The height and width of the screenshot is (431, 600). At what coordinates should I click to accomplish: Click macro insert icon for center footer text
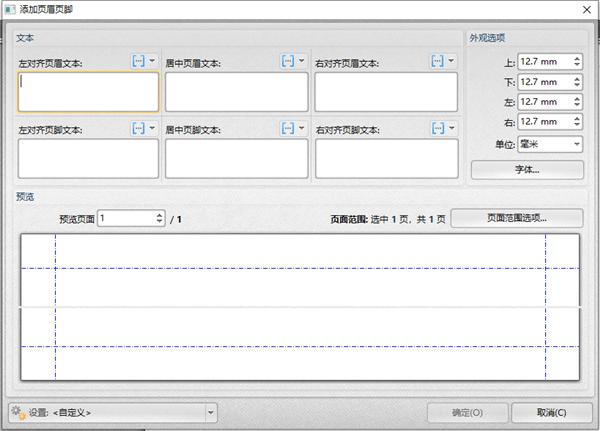(x=288, y=128)
